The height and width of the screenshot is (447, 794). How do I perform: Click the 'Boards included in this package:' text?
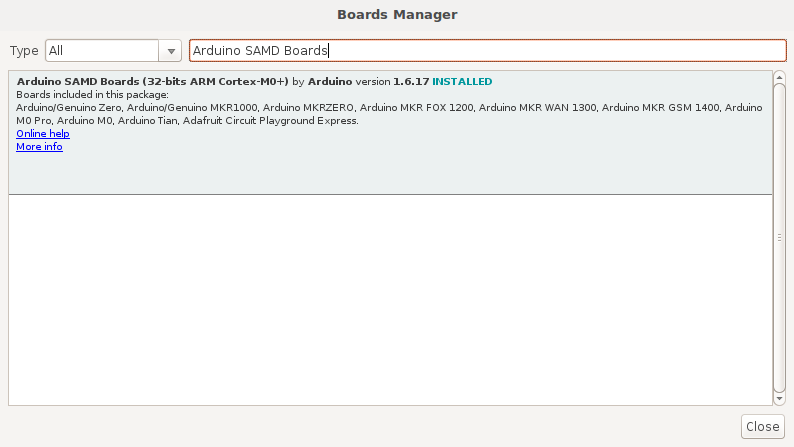tap(92, 95)
